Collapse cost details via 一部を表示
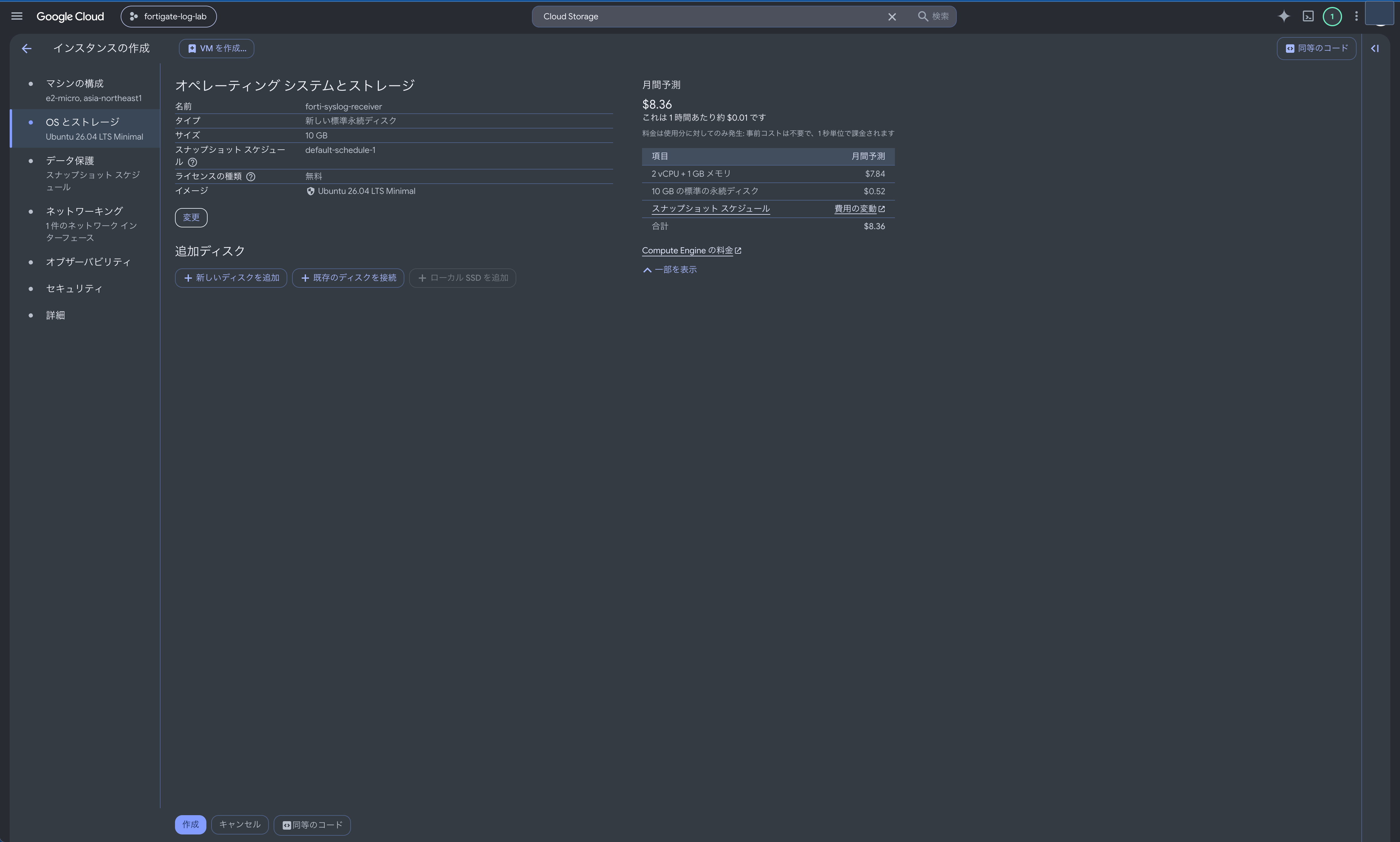Image resolution: width=1400 pixels, height=842 pixels. (670, 270)
